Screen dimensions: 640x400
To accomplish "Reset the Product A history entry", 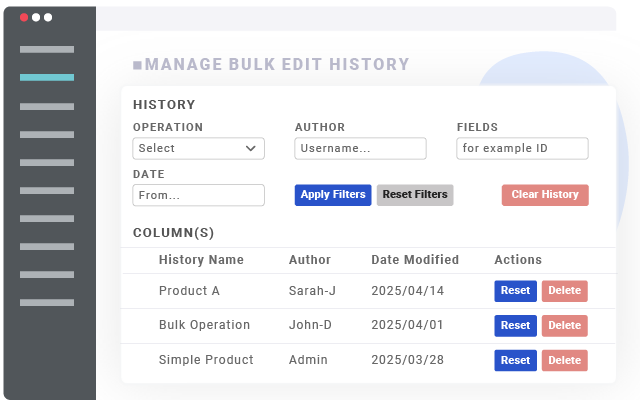I will 515,291.
